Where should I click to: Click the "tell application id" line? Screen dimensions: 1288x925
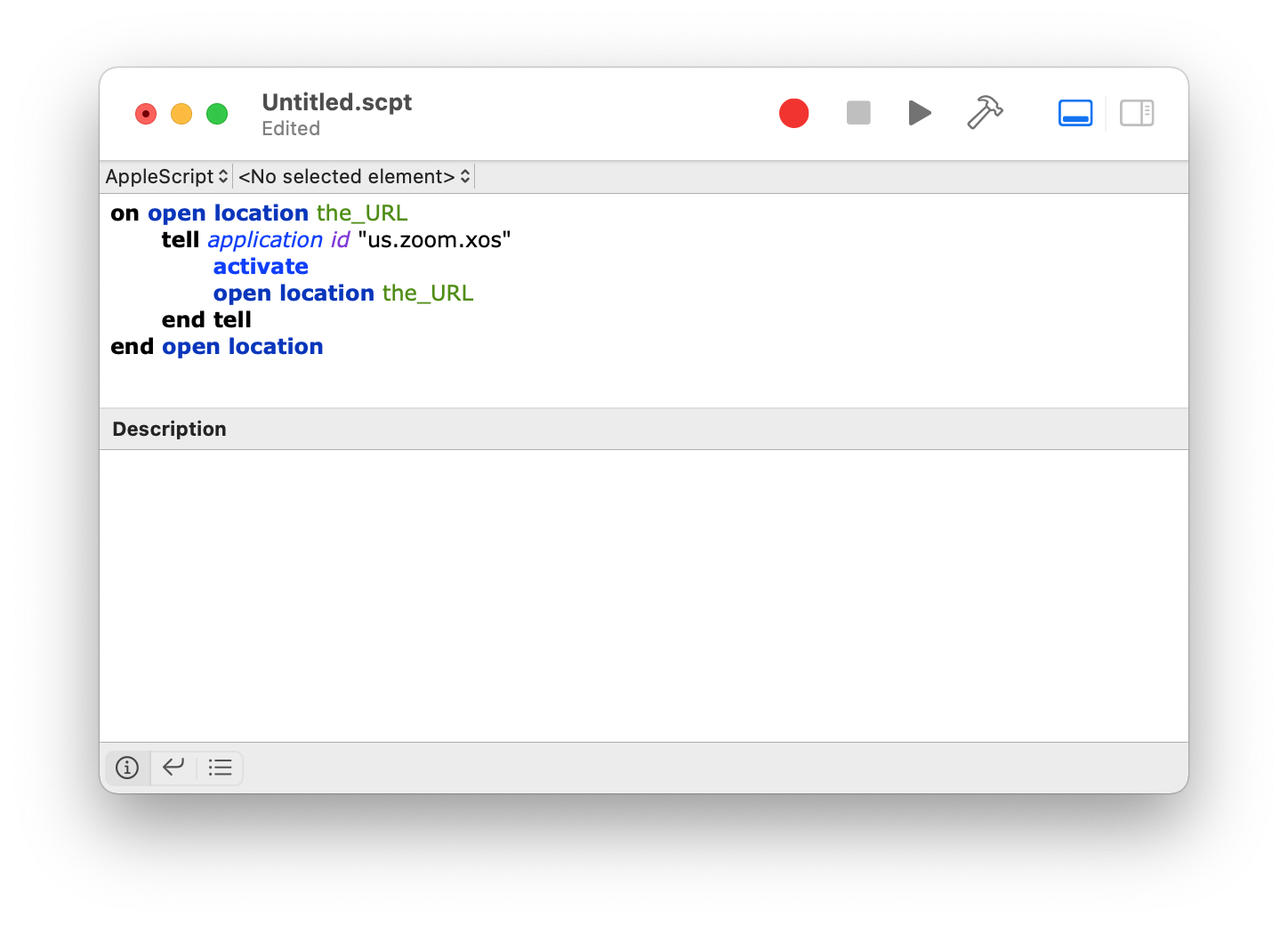(x=267, y=239)
